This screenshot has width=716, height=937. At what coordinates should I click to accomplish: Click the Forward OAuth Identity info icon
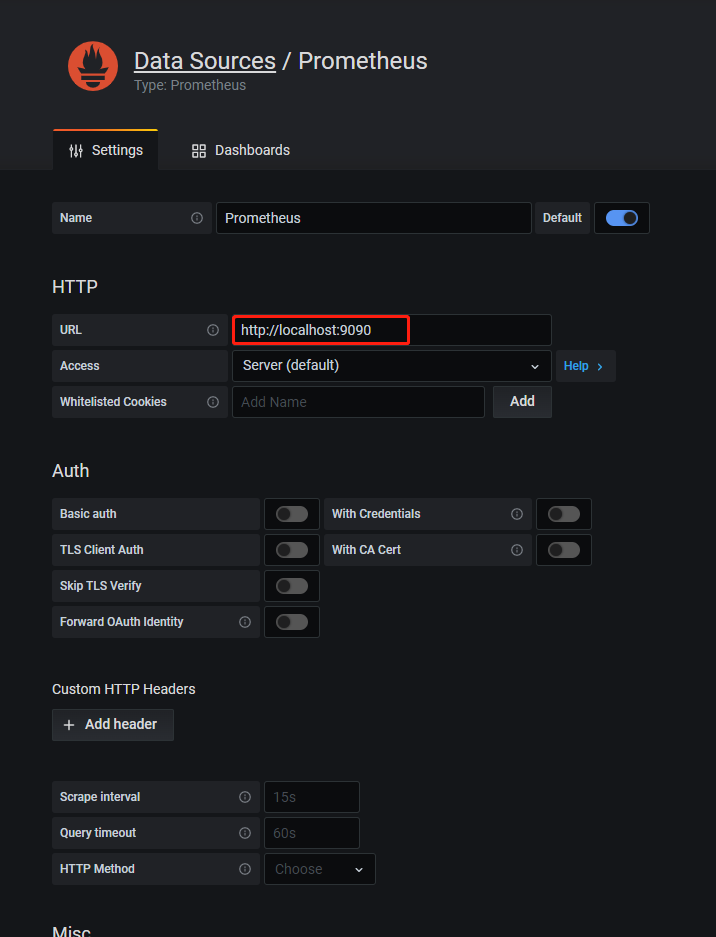click(245, 622)
